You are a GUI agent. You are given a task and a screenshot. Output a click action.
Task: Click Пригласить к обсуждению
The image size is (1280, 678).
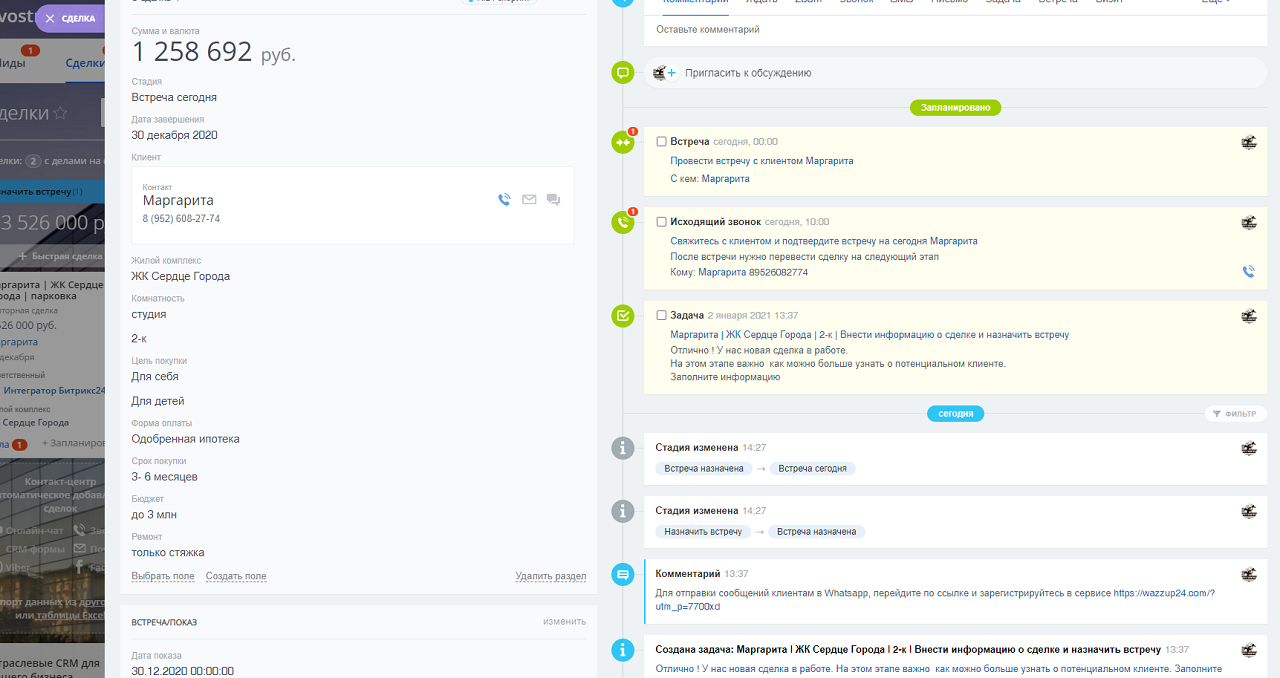pos(748,73)
